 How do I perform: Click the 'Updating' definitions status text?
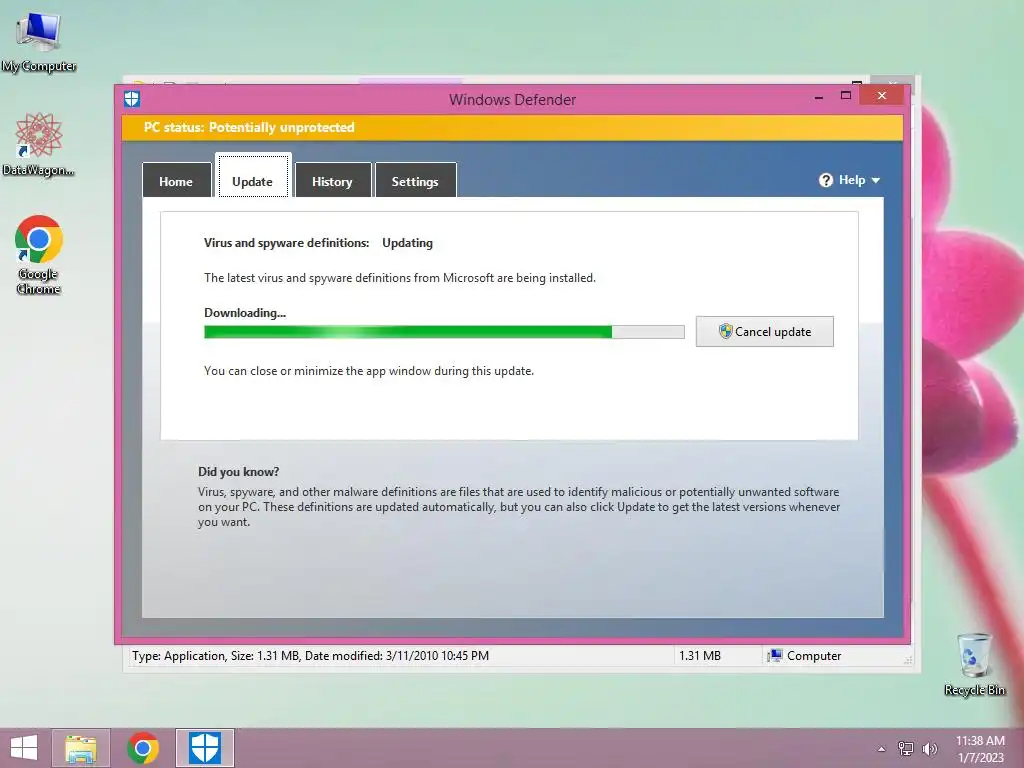coord(408,243)
